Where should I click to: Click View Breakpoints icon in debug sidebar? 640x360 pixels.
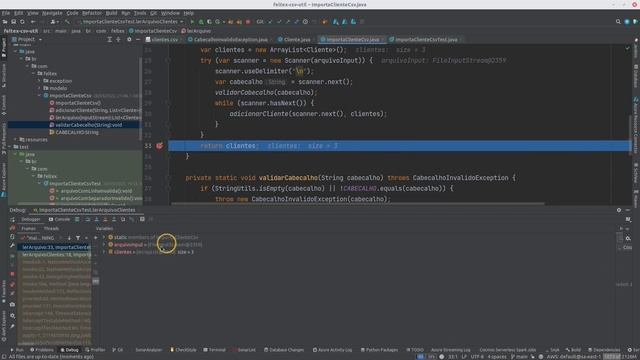[13, 284]
